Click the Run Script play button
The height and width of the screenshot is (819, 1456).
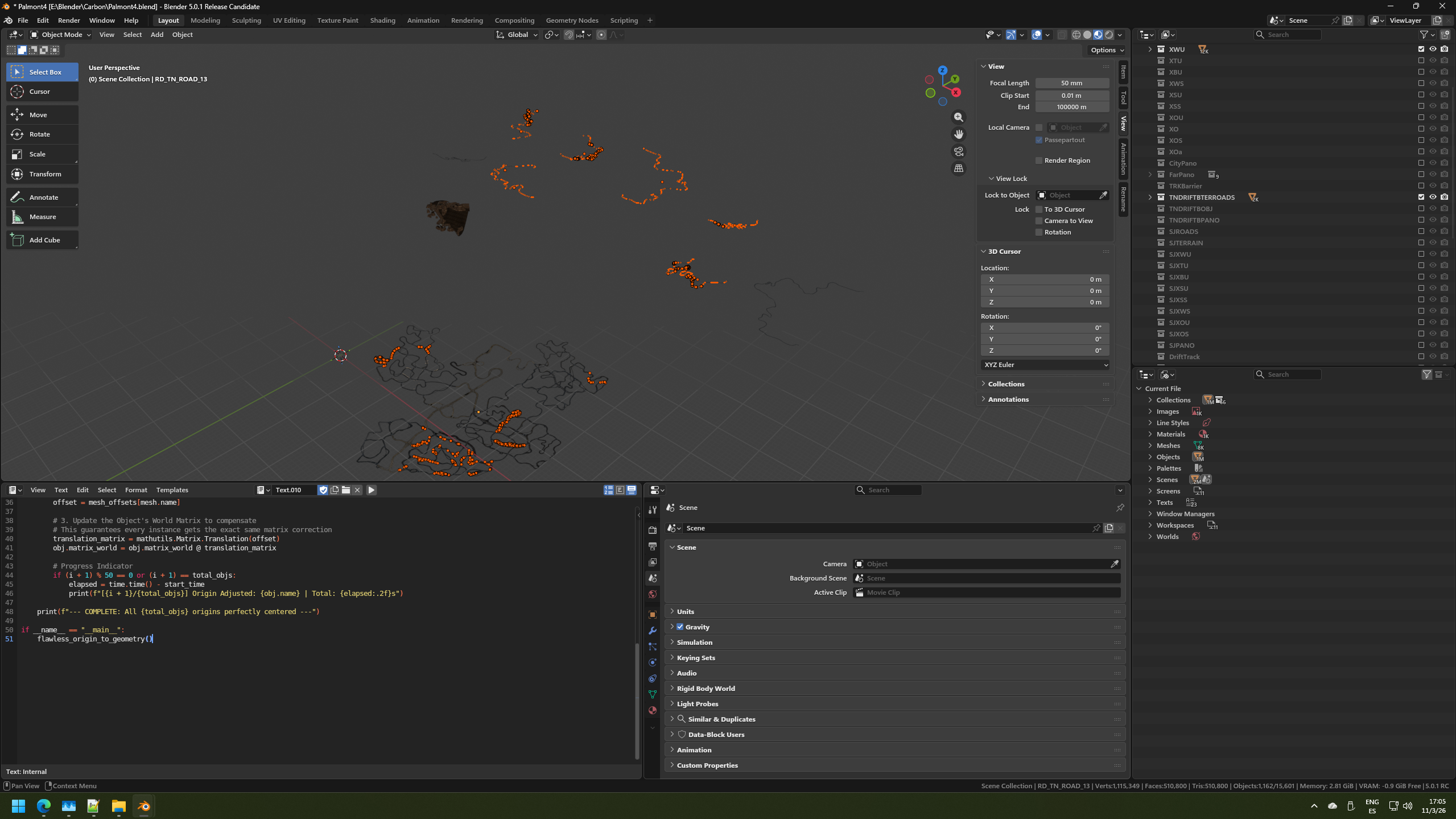point(372,490)
